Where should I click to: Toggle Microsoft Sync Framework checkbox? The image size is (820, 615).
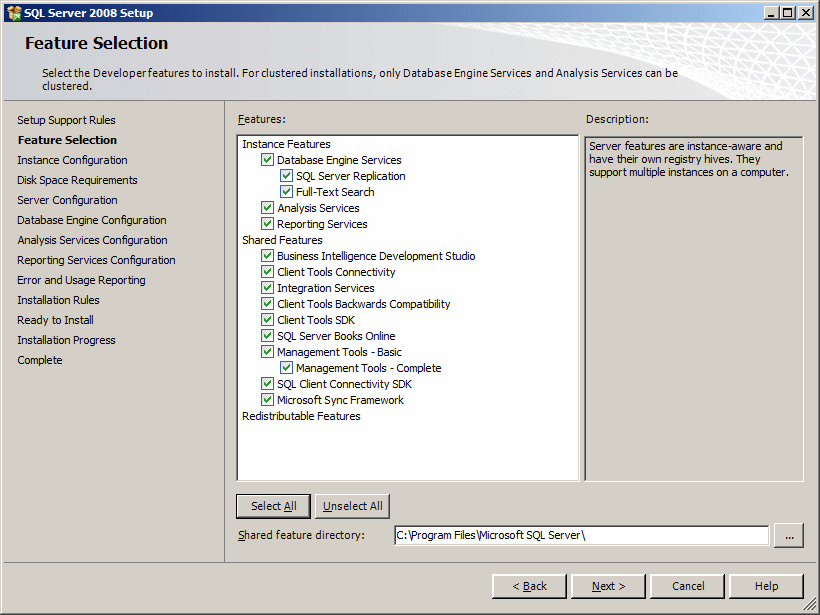267,400
